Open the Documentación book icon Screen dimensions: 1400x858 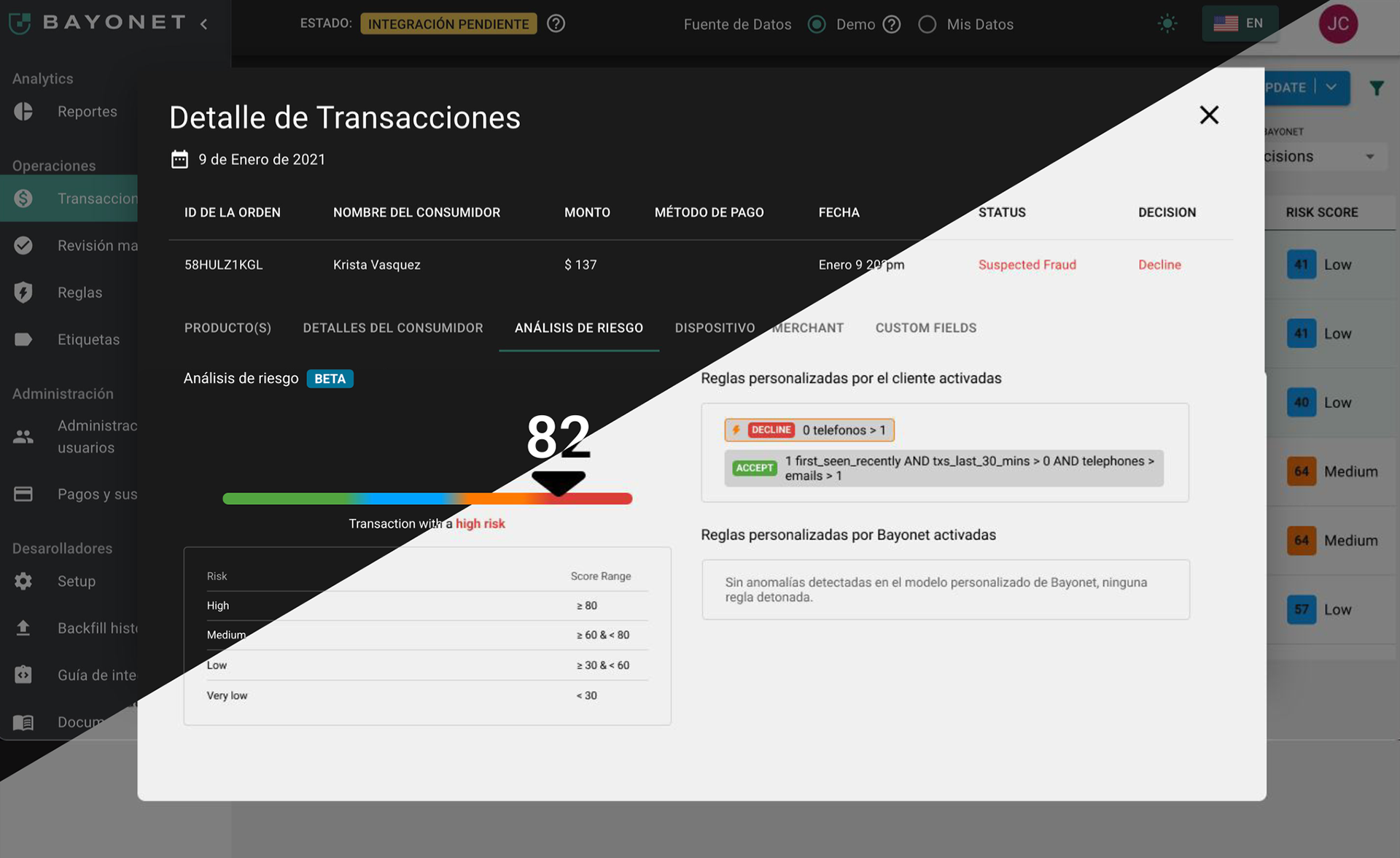(x=23, y=722)
